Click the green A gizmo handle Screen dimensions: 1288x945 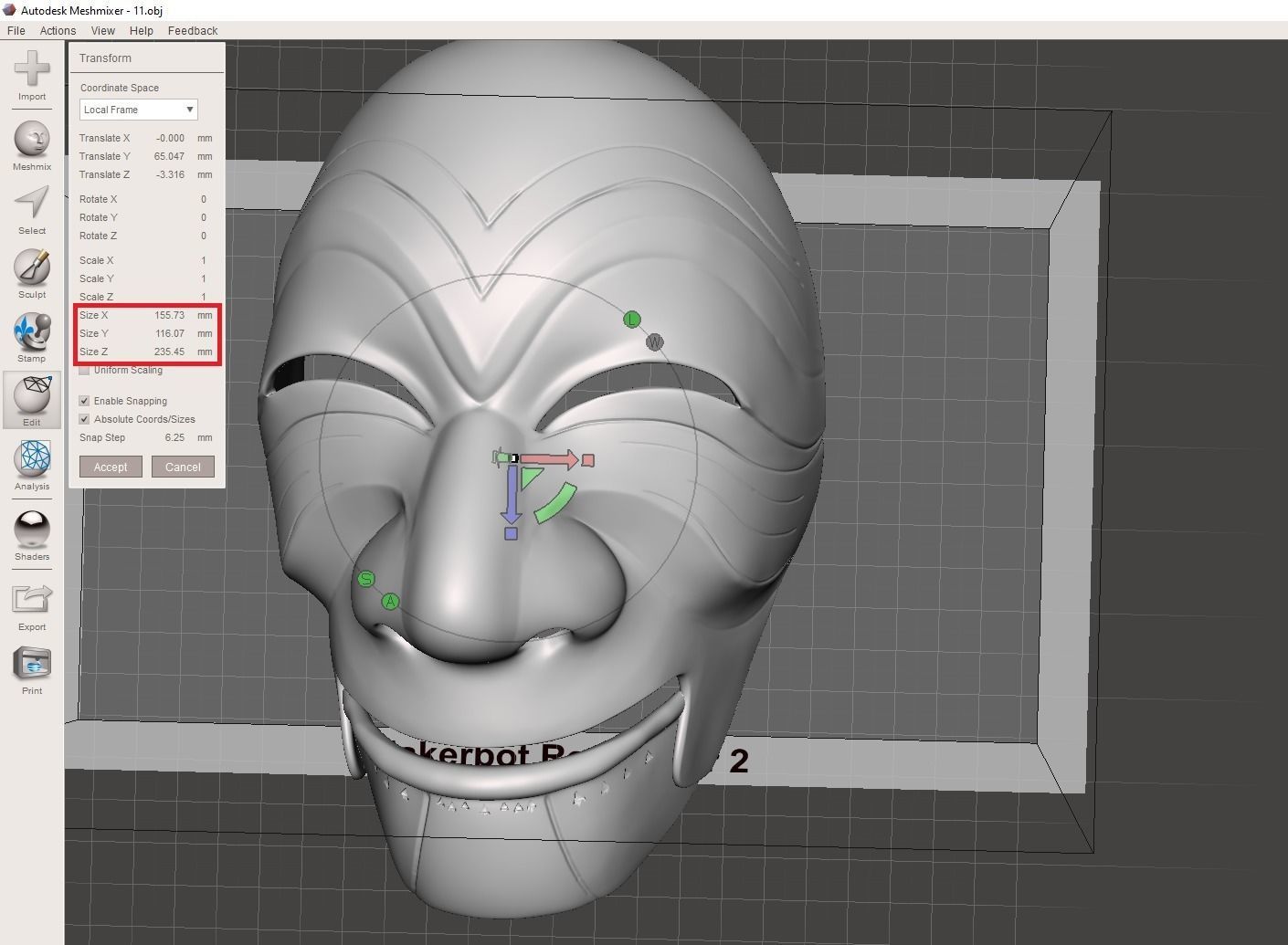[390, 601]
